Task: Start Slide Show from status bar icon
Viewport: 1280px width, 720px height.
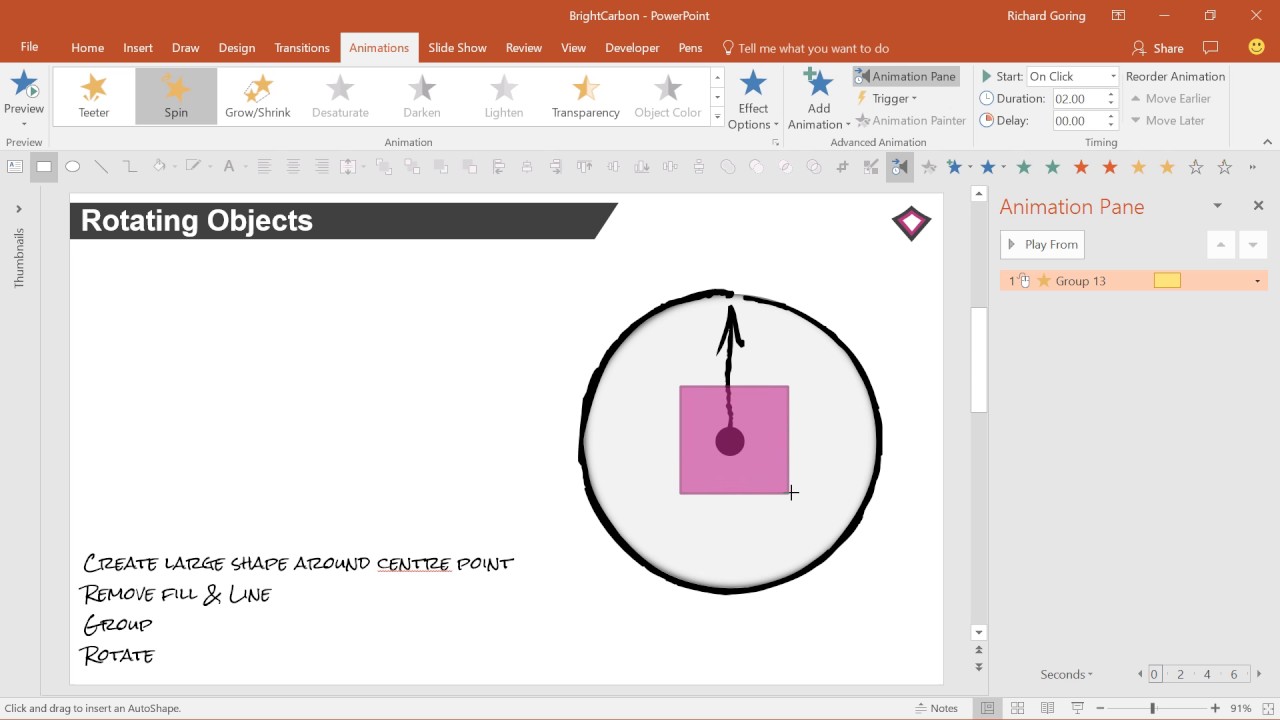Action: pyautogui.click(x=1078, y=708)
